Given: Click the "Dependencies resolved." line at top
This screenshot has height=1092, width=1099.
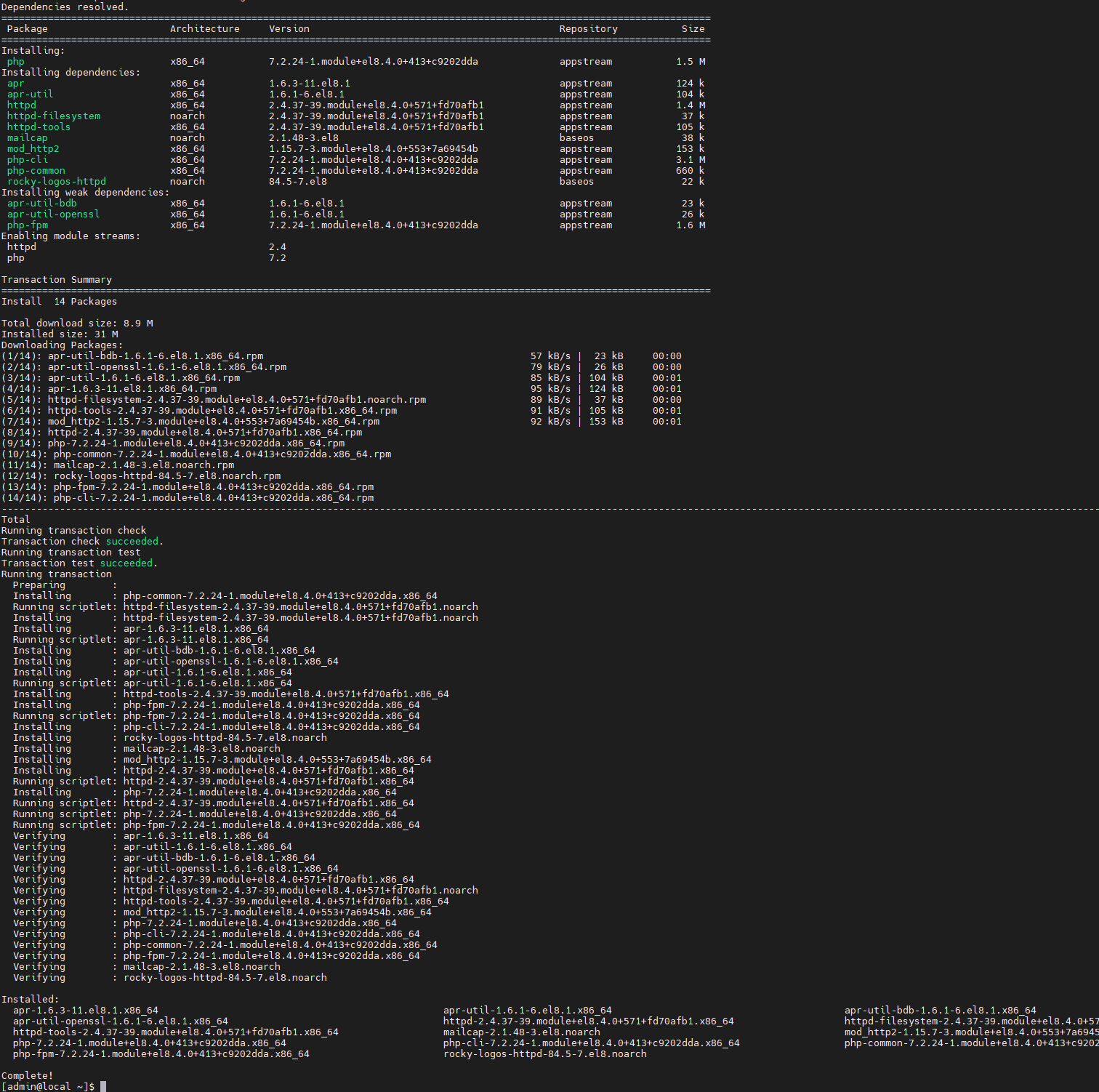Looking at the screenshot, I should coord(65,7).
